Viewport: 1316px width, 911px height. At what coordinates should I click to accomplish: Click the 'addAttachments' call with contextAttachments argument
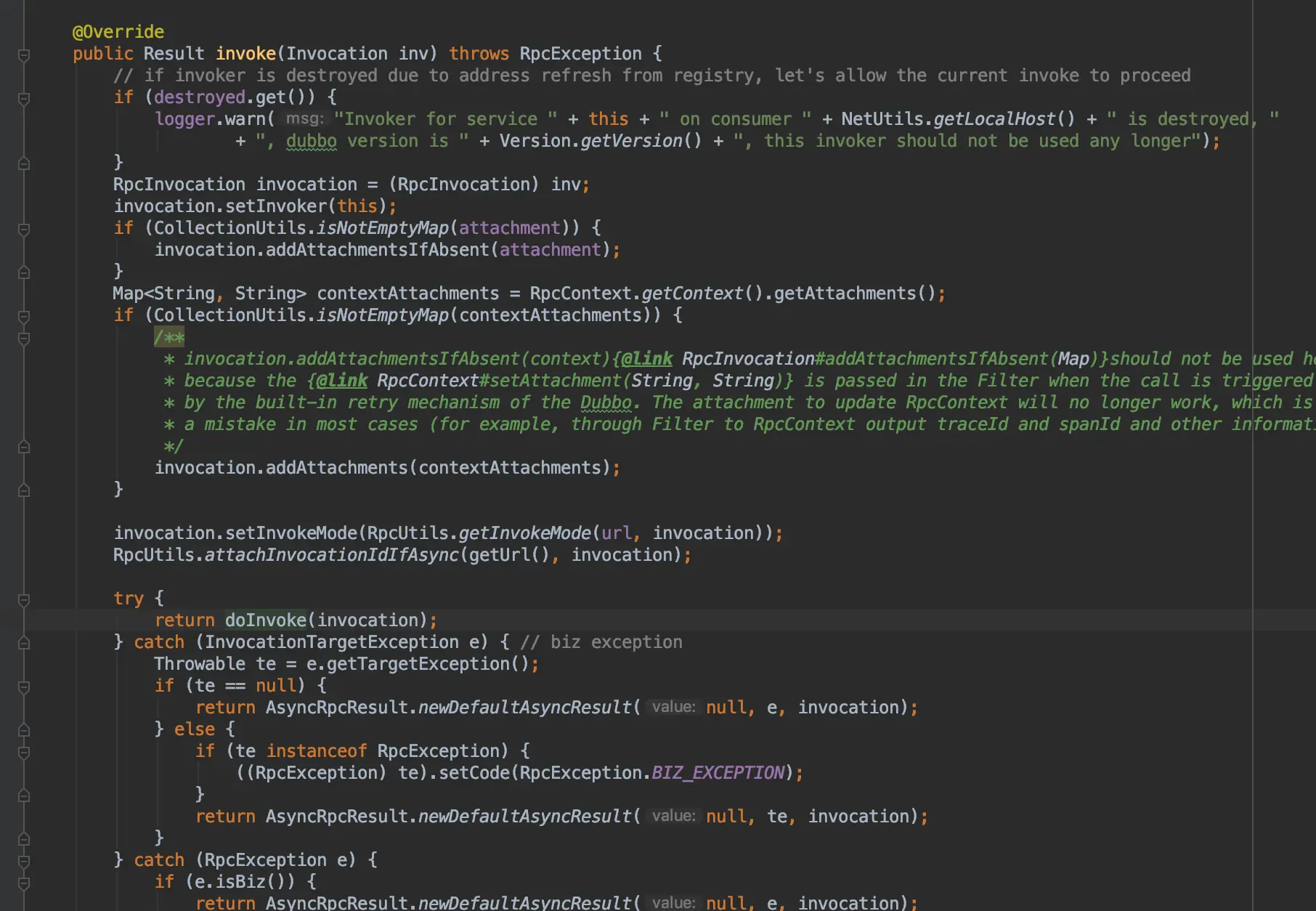pos(336,468)
